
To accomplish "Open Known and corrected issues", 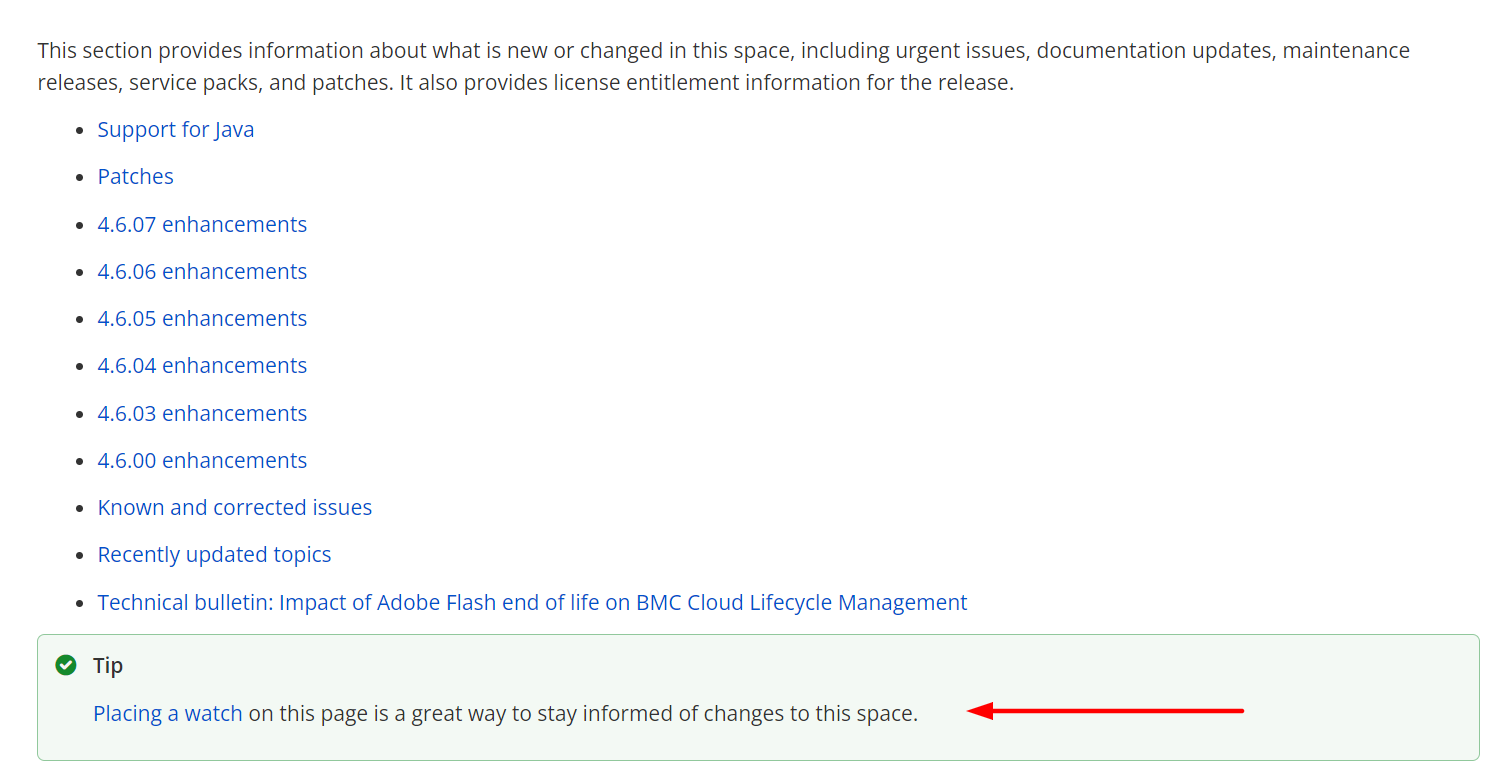I will pos(235,507).
